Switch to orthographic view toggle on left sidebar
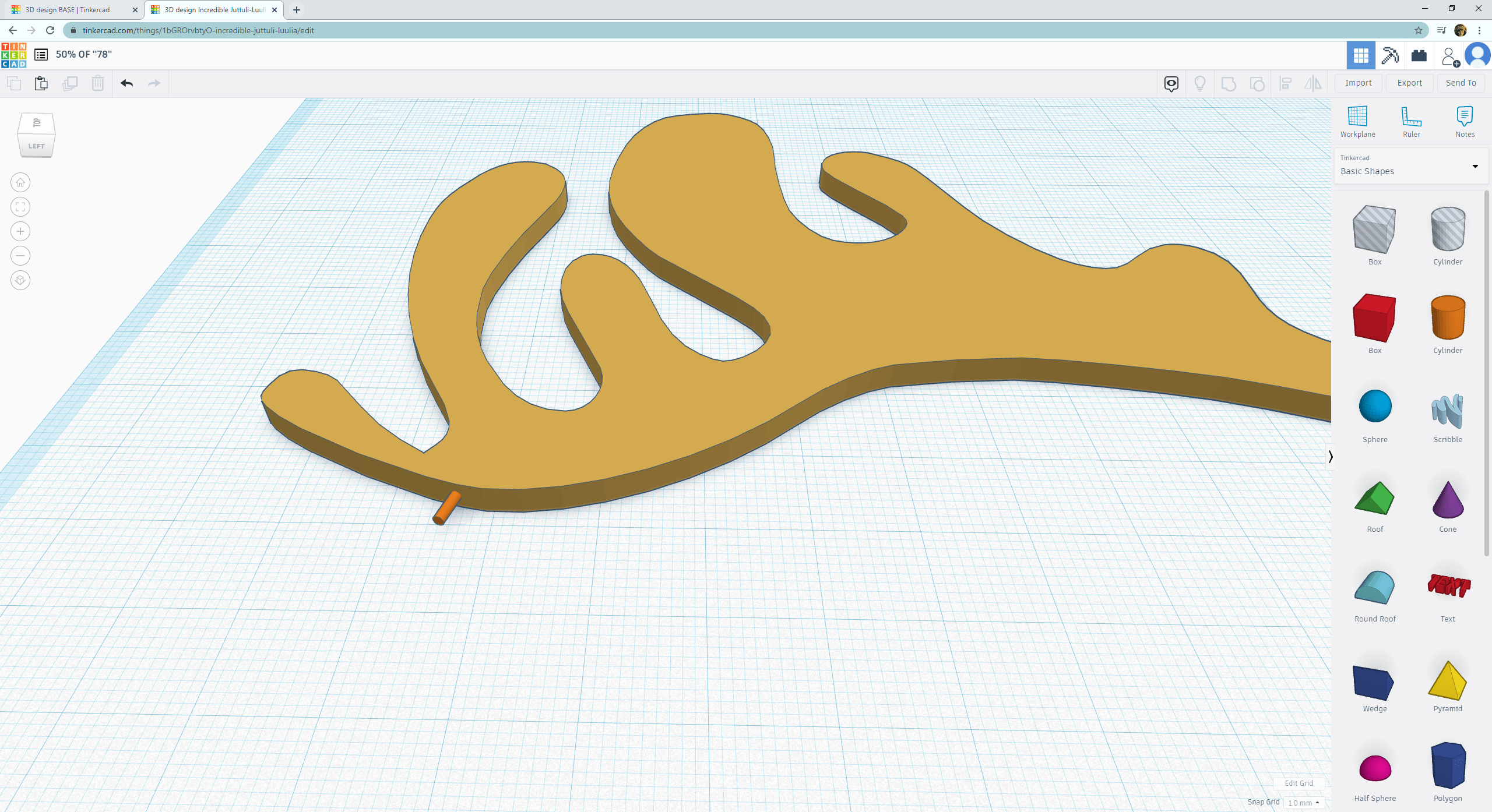 (20, 280)
